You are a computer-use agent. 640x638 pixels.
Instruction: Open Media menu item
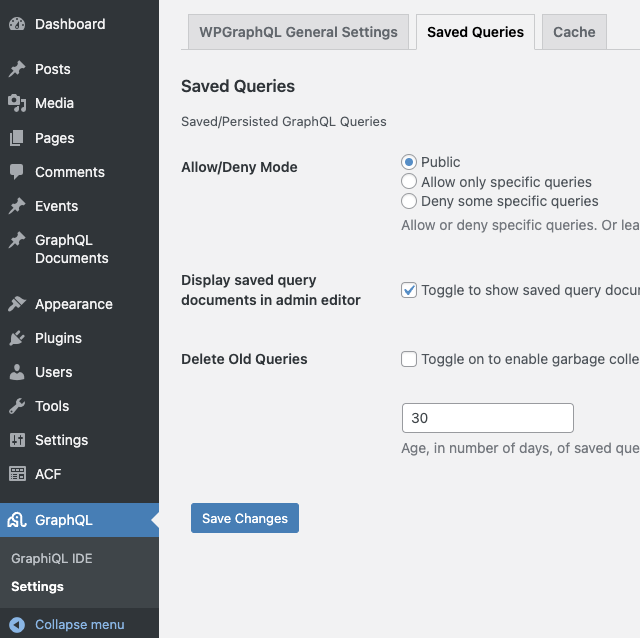tap(80, 103)
